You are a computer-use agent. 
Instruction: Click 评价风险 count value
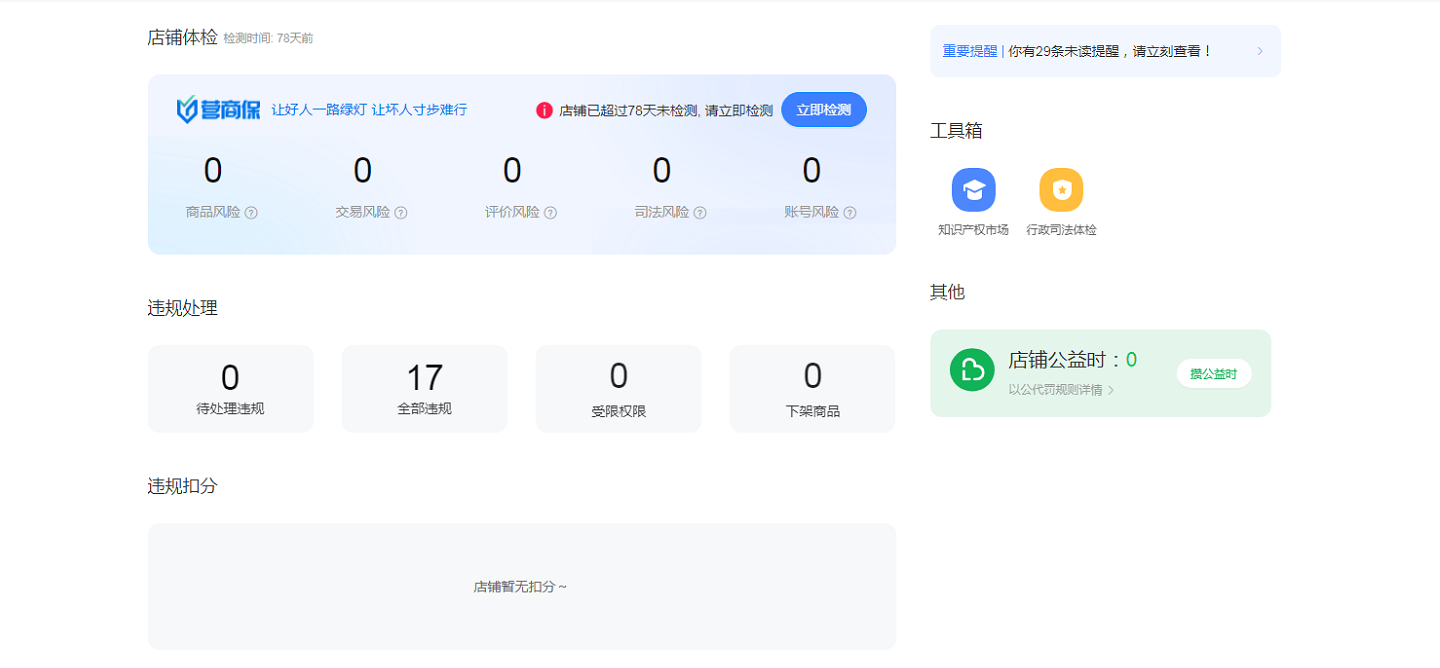click(512, 171)
